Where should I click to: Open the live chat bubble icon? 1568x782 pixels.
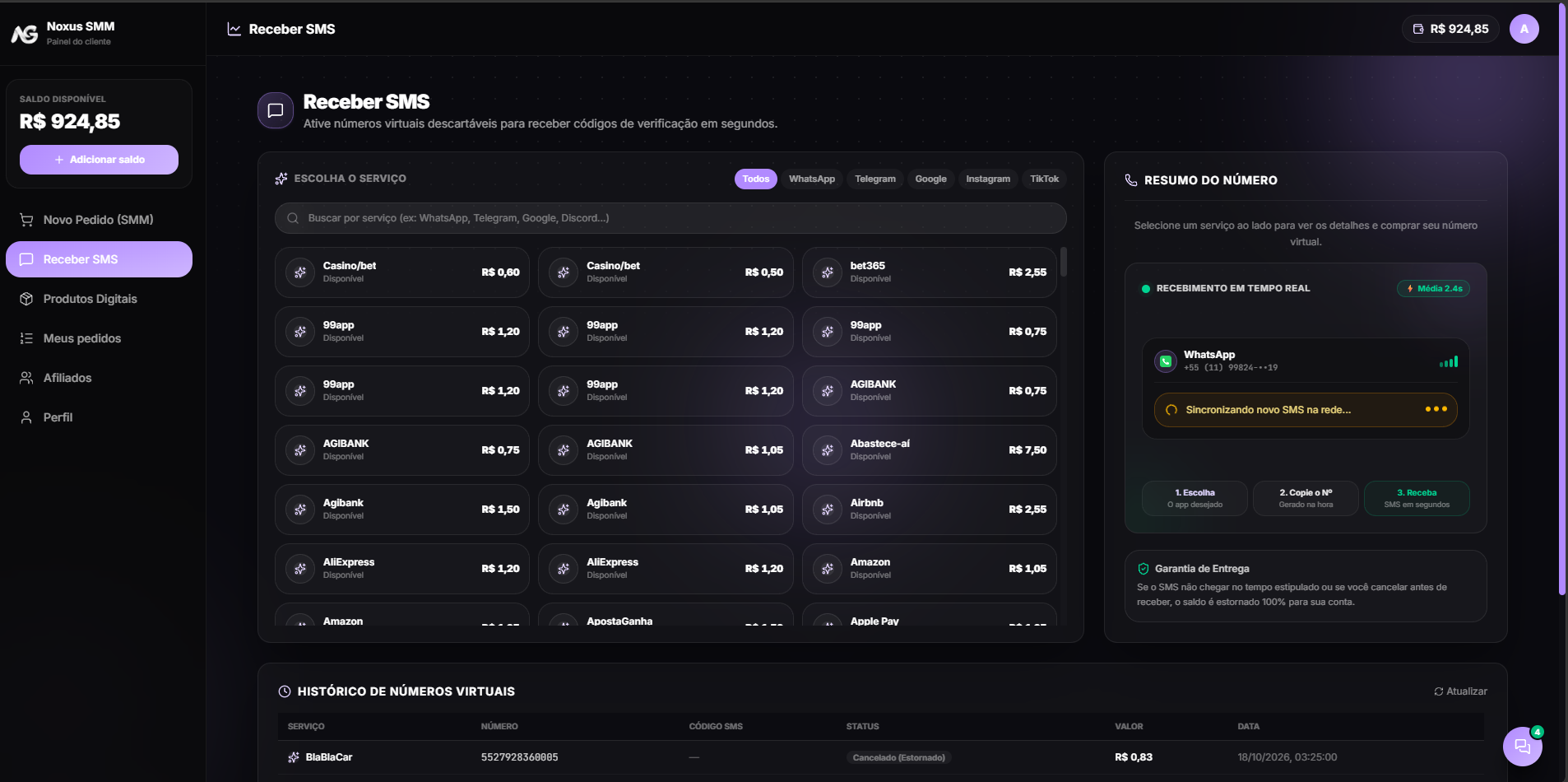coord(1522,747)
